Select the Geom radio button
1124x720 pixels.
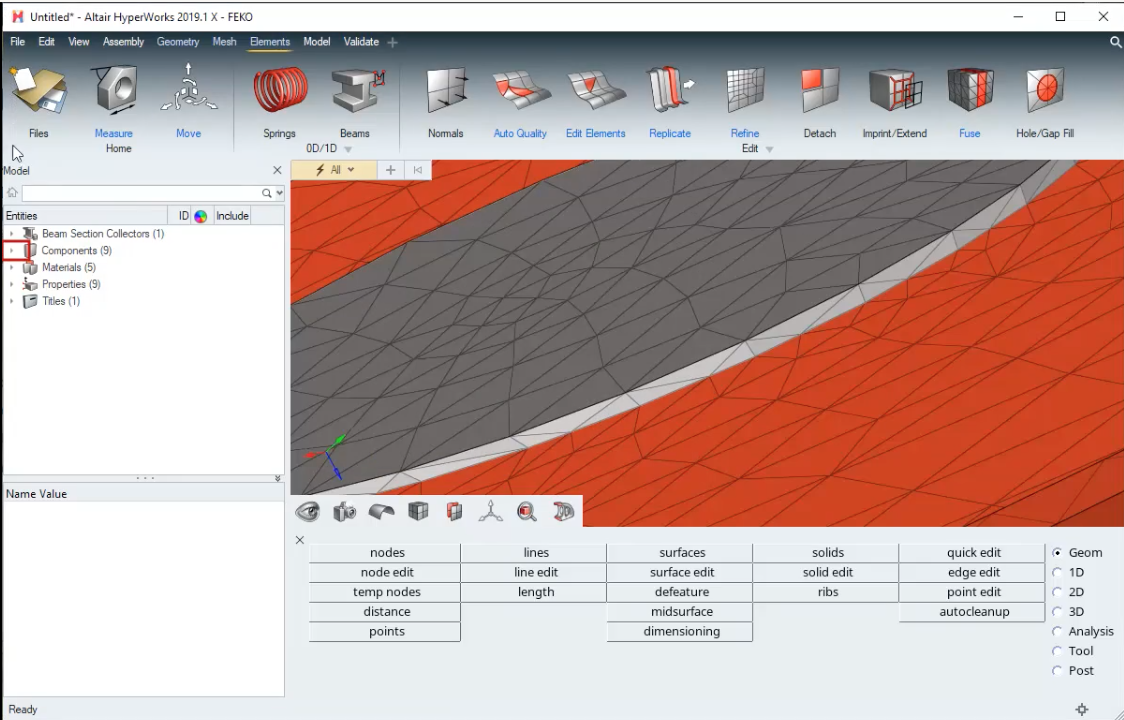1057,552
